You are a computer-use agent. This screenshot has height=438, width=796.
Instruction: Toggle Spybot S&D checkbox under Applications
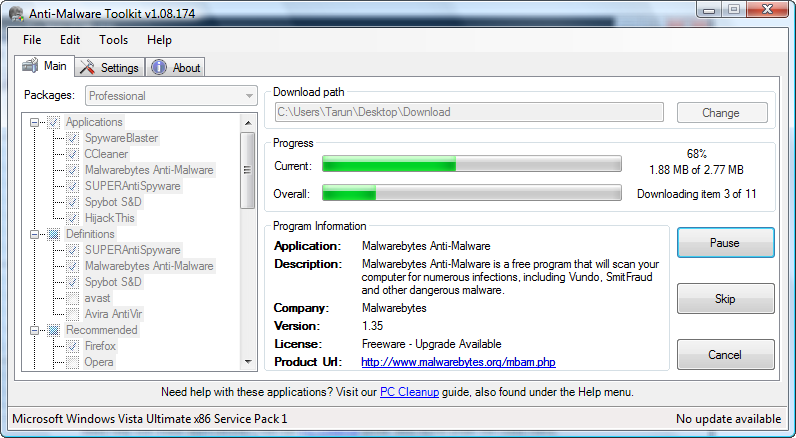point(73,202)
